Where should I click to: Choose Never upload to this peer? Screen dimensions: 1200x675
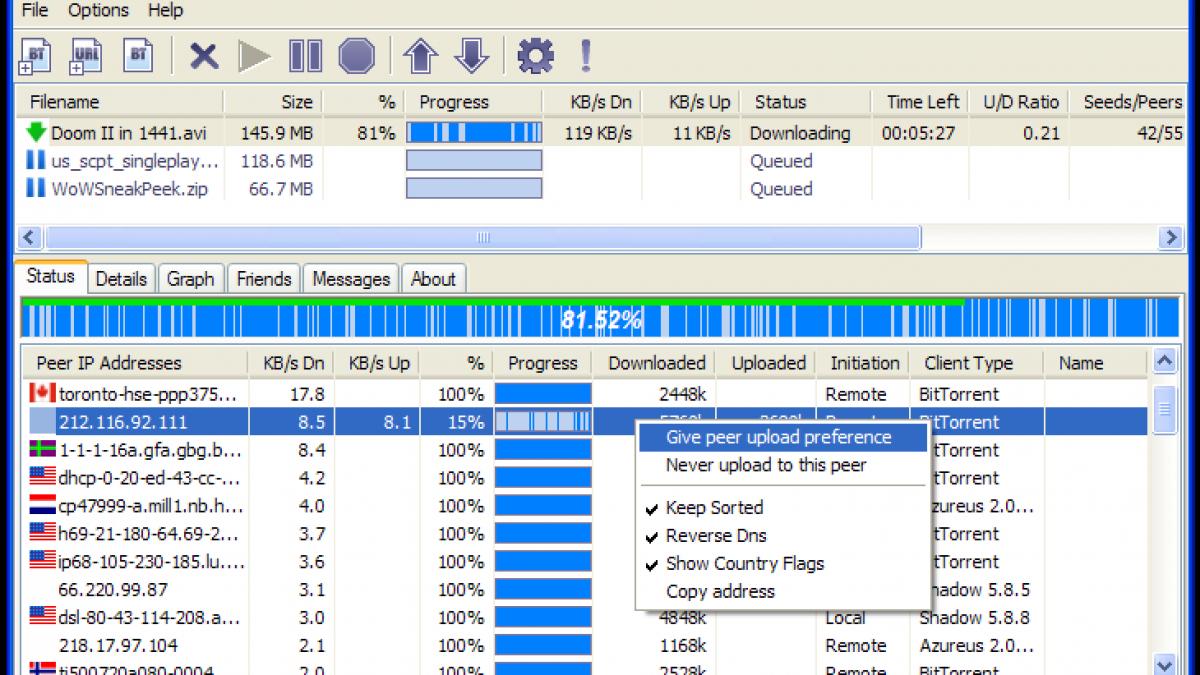click(766, 465)
